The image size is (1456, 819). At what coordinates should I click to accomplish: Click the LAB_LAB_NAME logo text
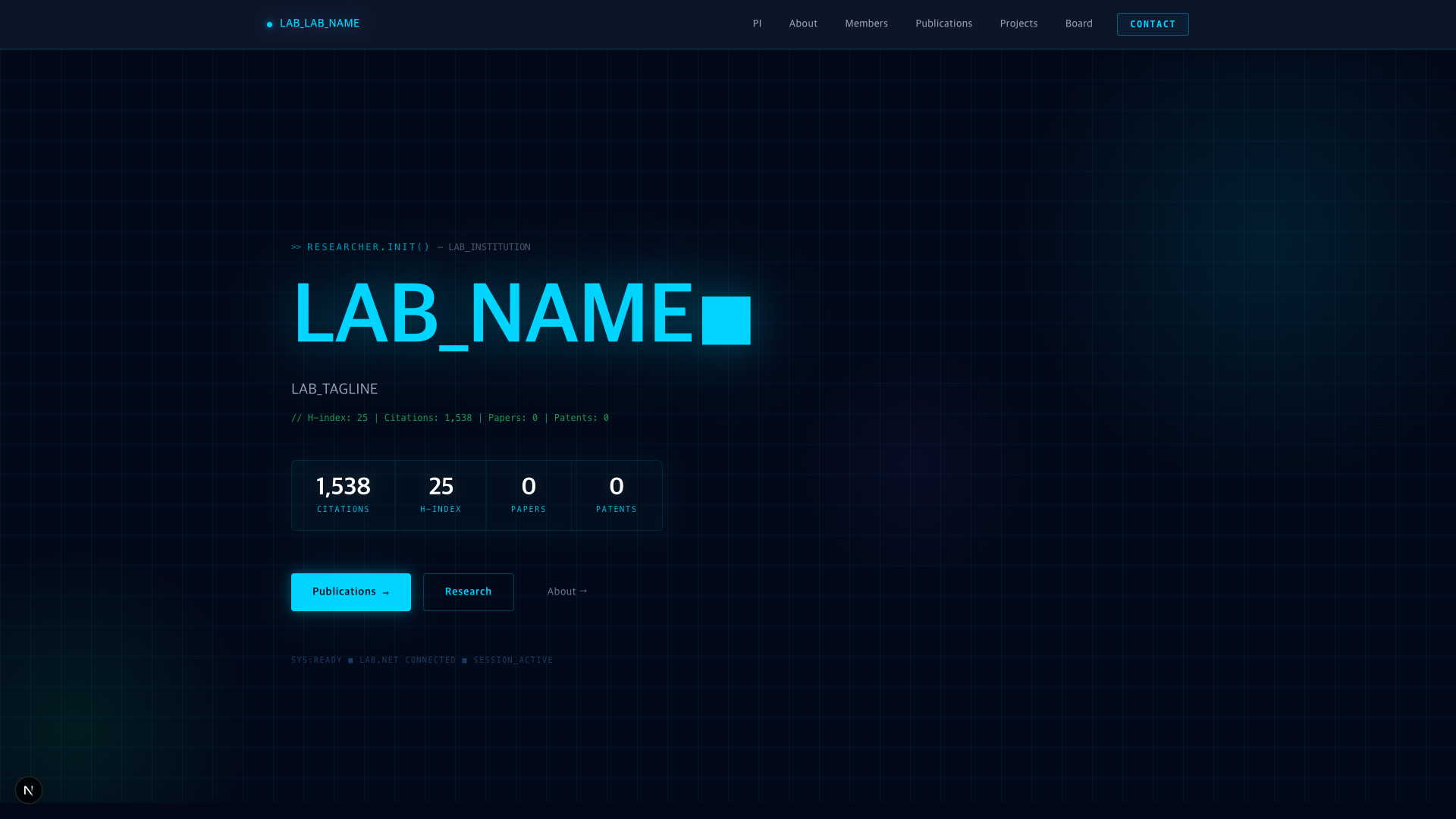point(319,24)
